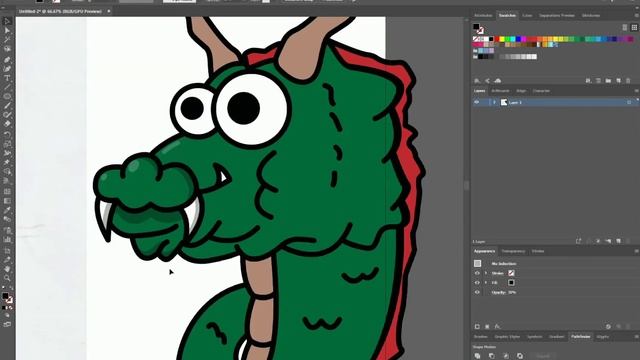Open the Character tab
The image size is (640, 360).
pyautogui.click(x=541, y=91)
